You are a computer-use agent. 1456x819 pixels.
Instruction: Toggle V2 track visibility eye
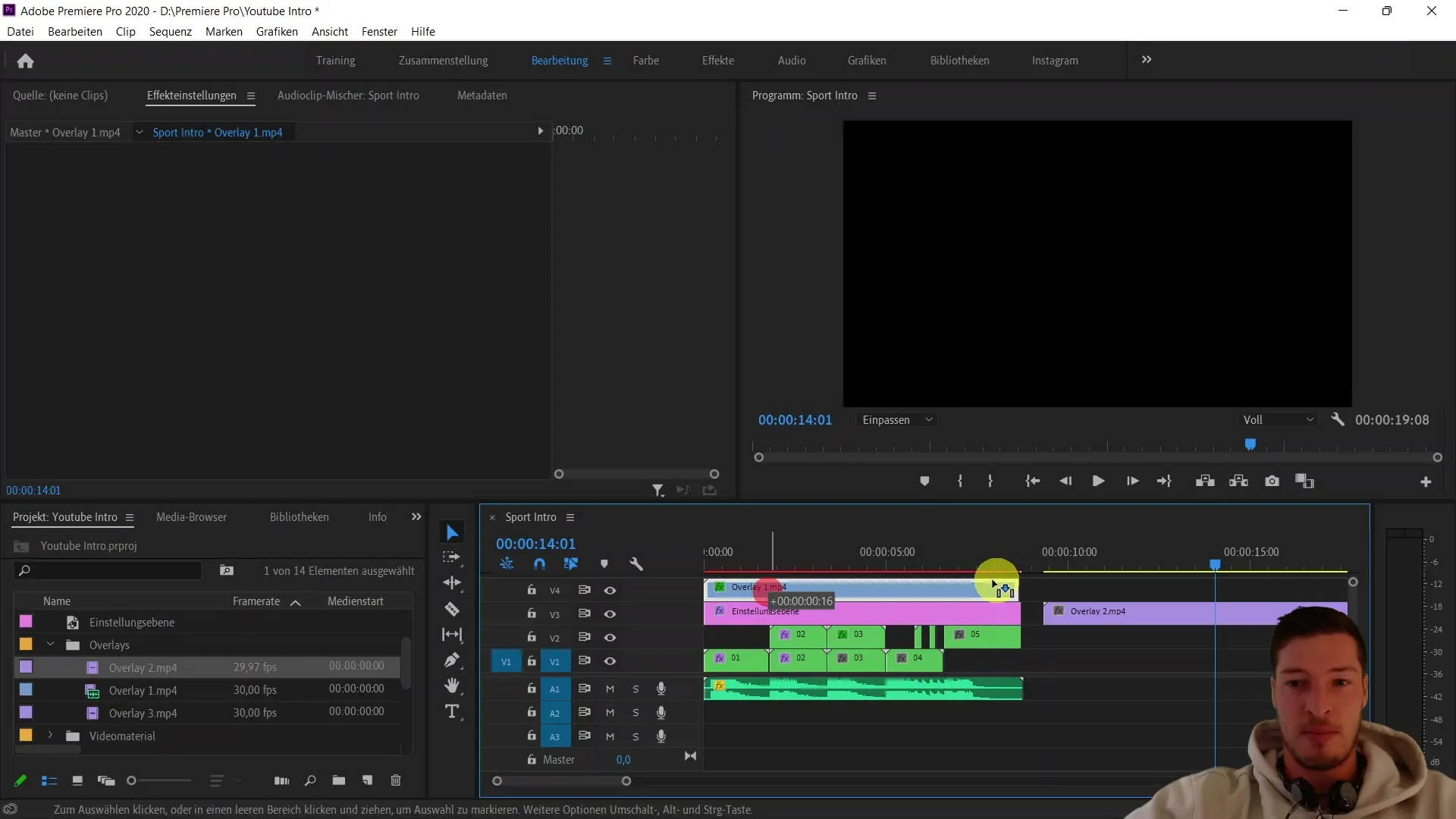click(x=610, y=637)
